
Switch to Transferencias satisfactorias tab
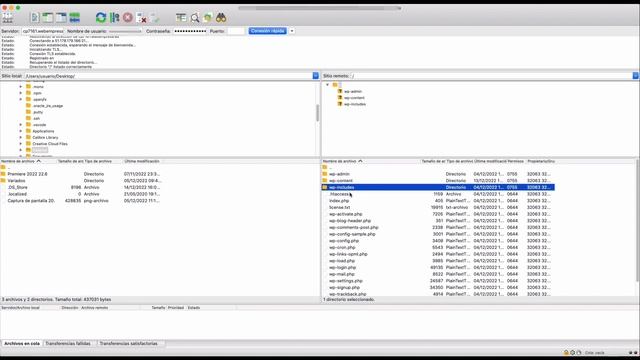click(x=129, y=344)
